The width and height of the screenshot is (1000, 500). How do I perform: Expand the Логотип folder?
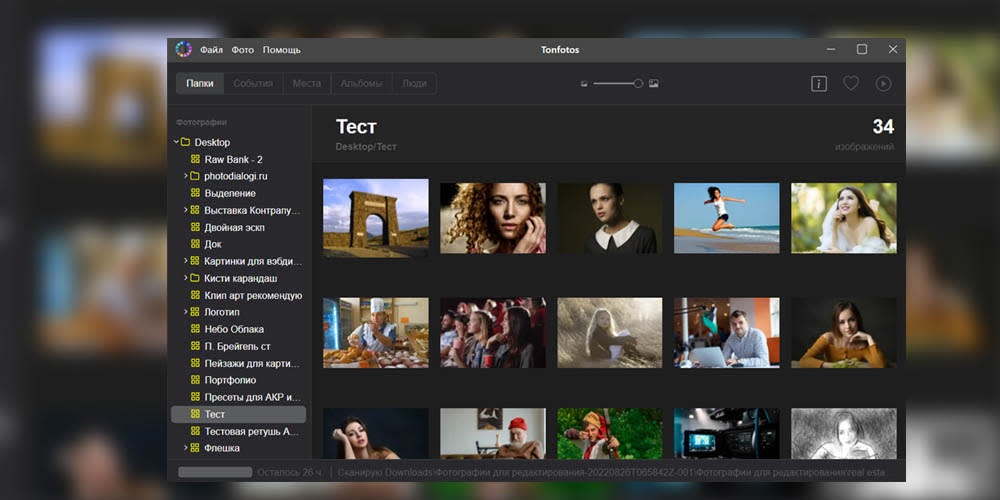pos(186,312)
